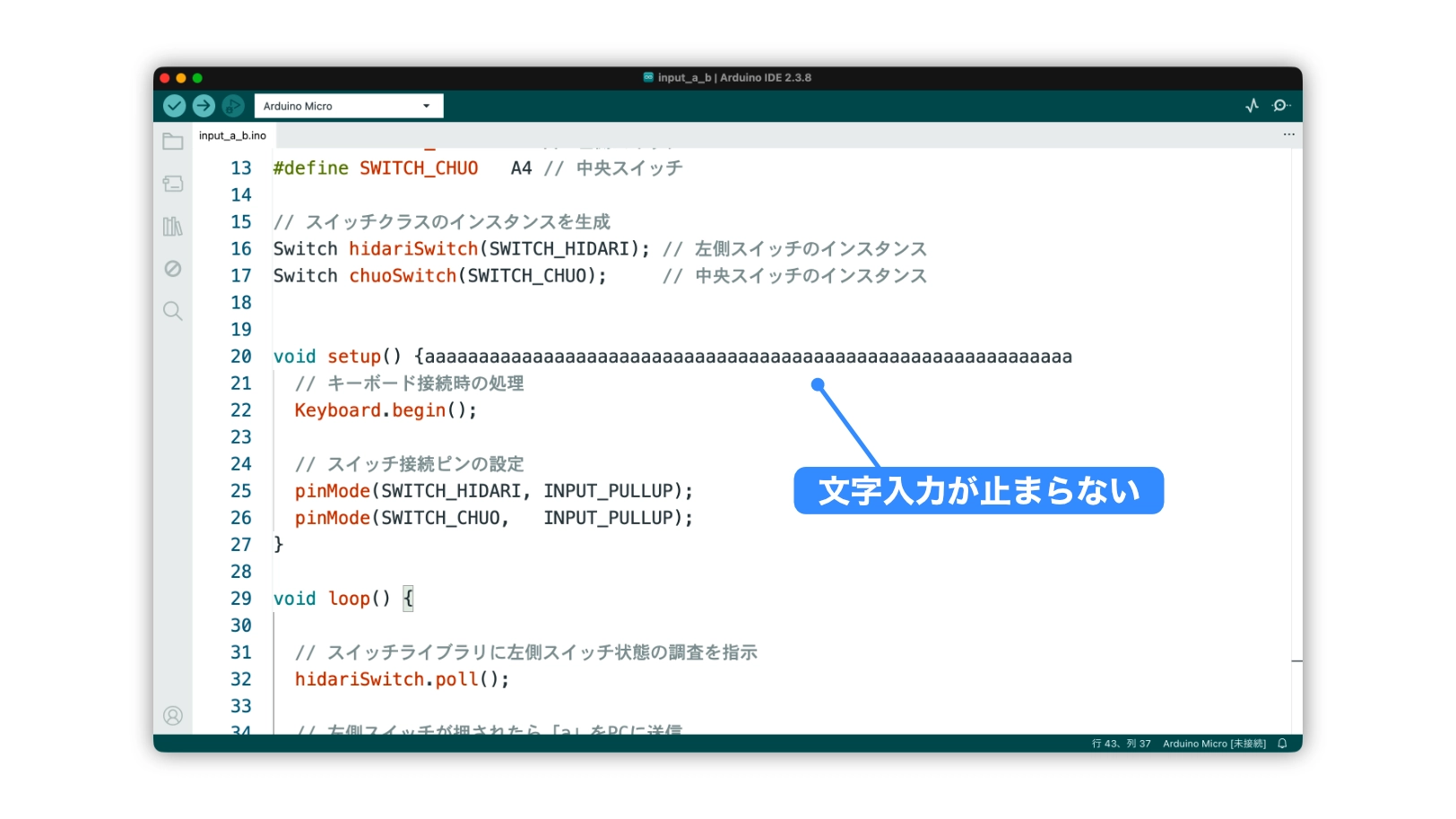Open the editor tab three-dots menu

[x=1288, y=134]
